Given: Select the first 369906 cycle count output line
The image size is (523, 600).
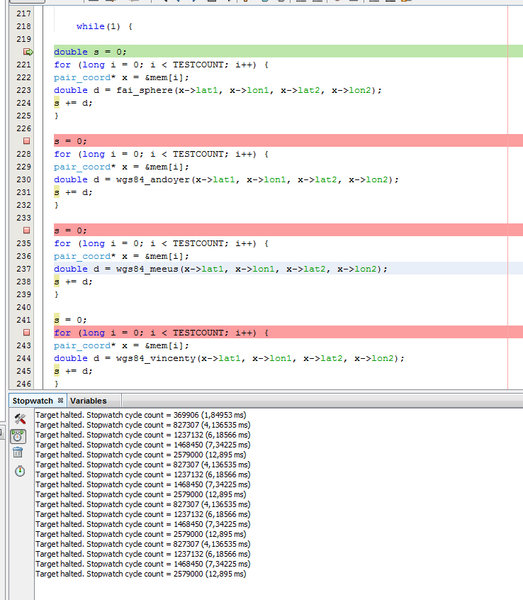Looking at the screenshot, I should (x=141, y=415).
